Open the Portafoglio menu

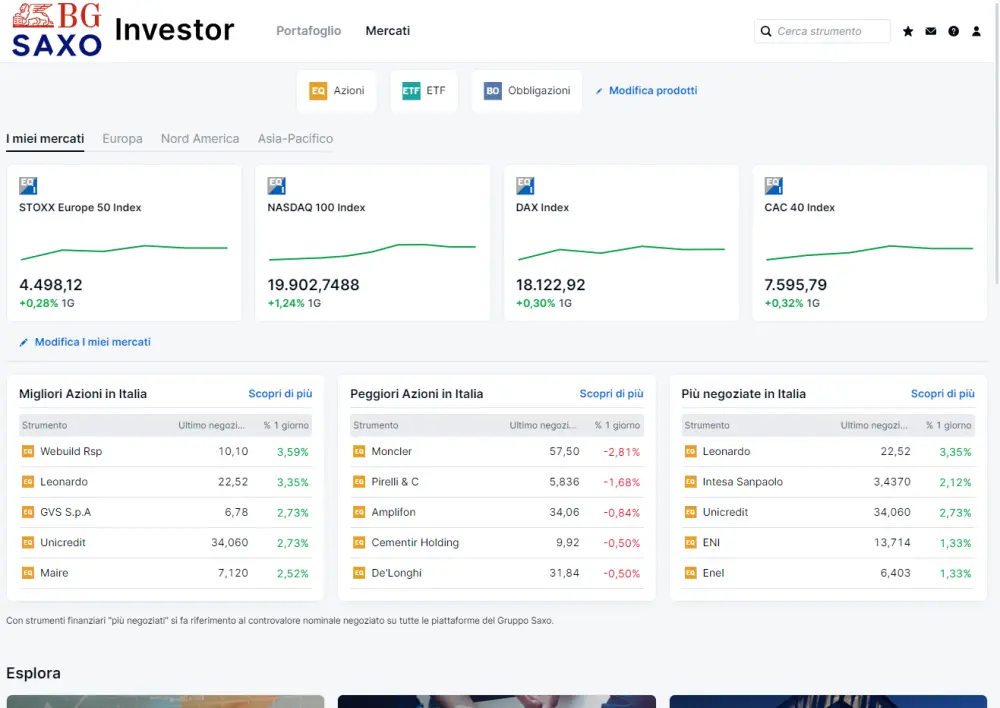pos(309,31)
